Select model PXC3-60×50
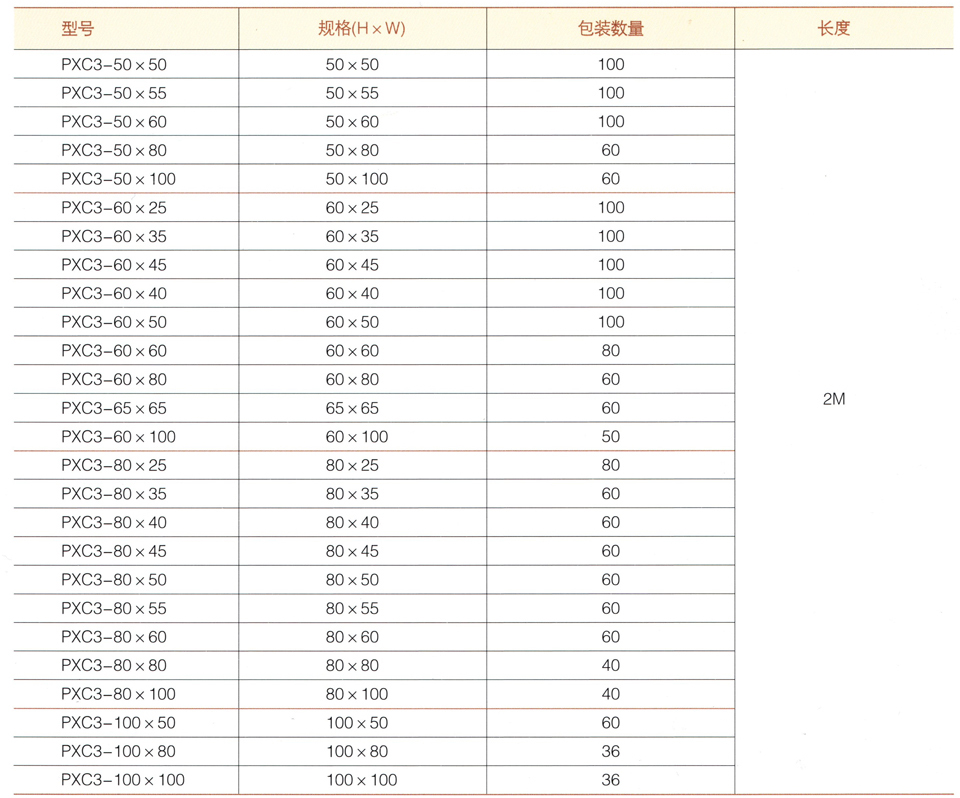 114,322
